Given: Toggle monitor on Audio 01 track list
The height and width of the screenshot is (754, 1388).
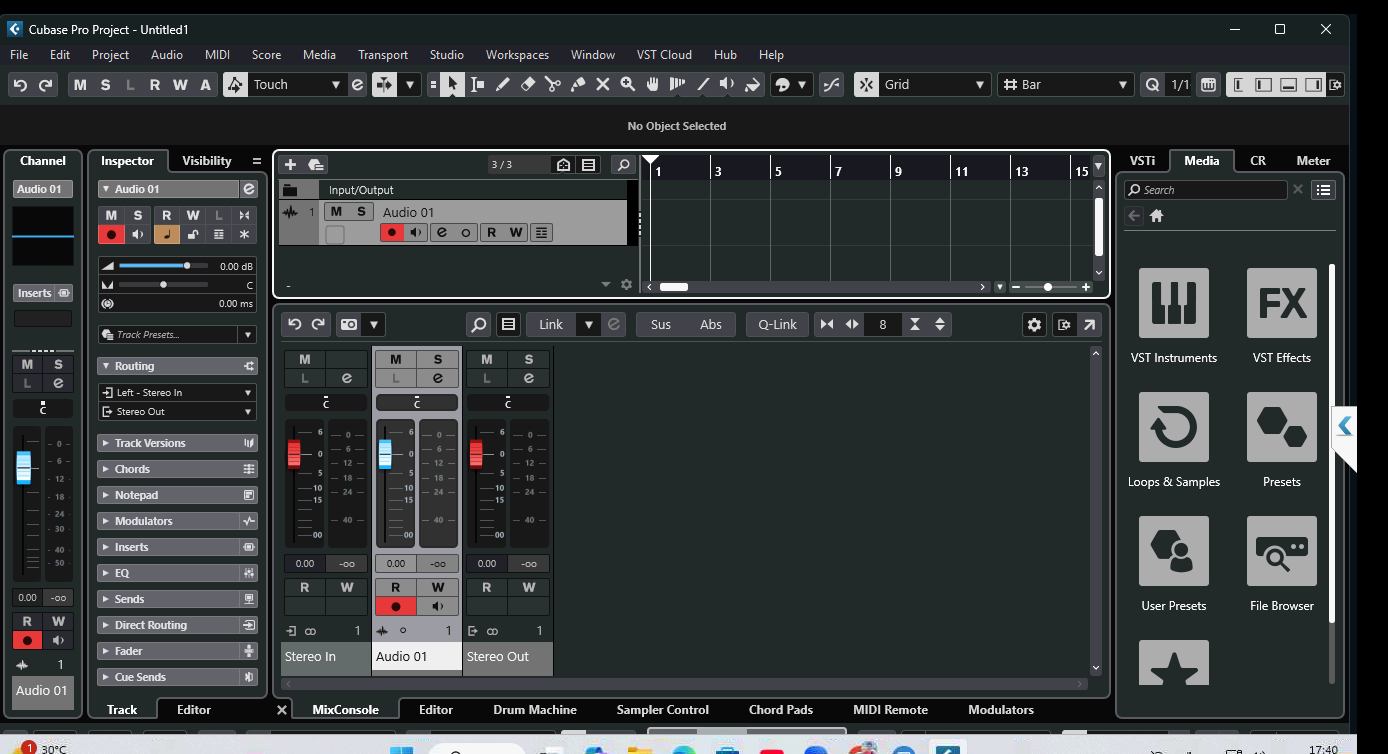Looking at the screenshot, I should point(416,233).
